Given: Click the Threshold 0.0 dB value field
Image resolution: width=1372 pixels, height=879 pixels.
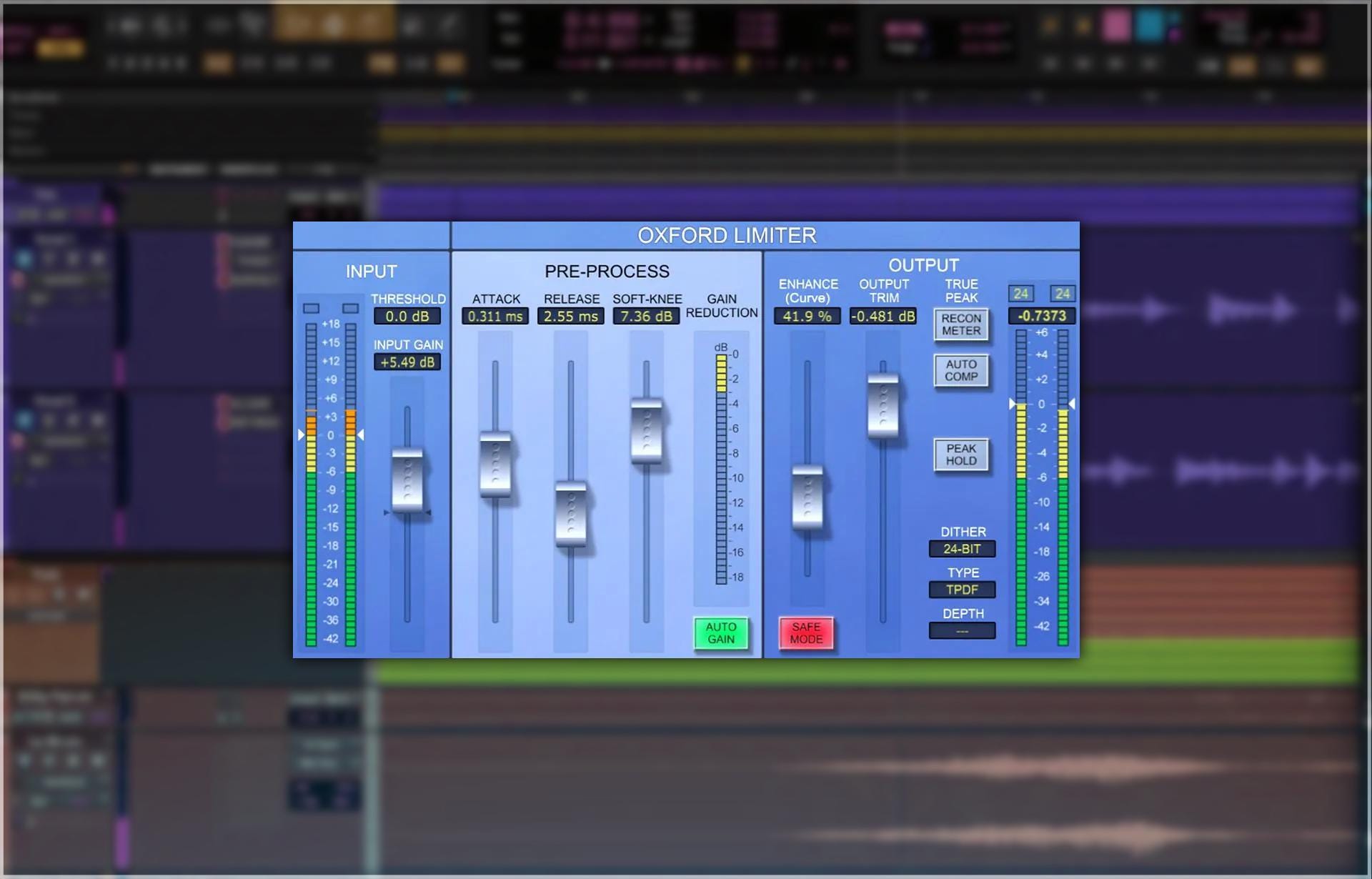Looking at the screenshot, I should [x=407, y=316].
